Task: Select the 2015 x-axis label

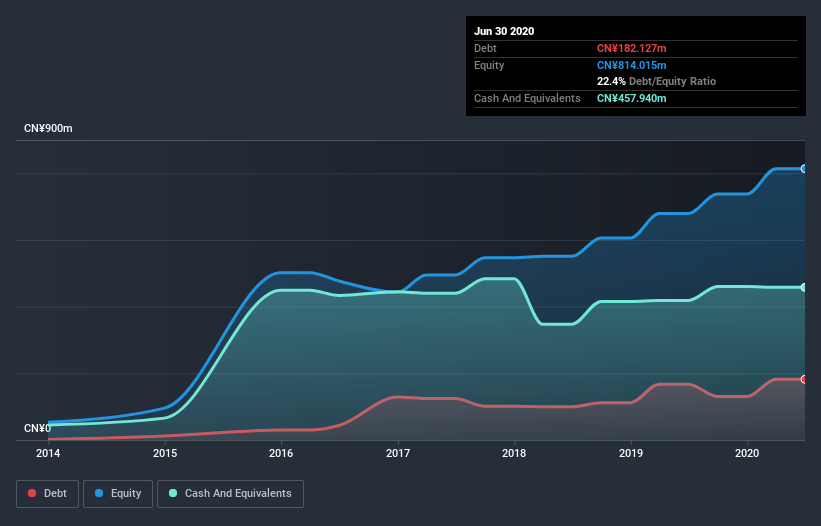Action: [165, 453]
